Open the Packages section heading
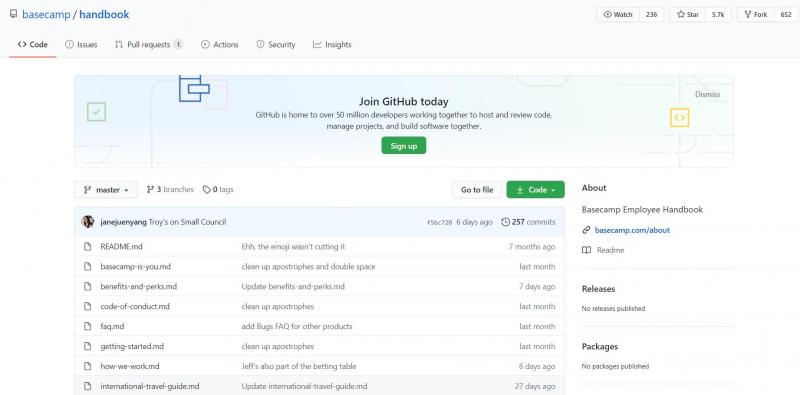The width and height of the screenshot is (800, 395). [x=599, y=347]
